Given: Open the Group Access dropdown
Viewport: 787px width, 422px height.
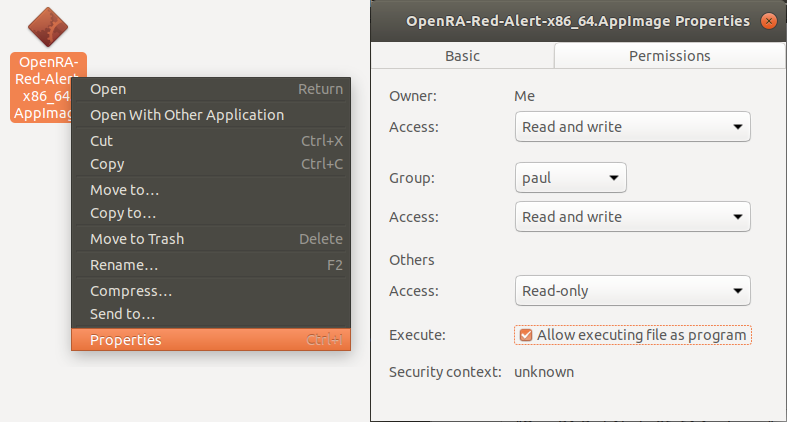Looking at the screenshot, I should pos(633,217).
